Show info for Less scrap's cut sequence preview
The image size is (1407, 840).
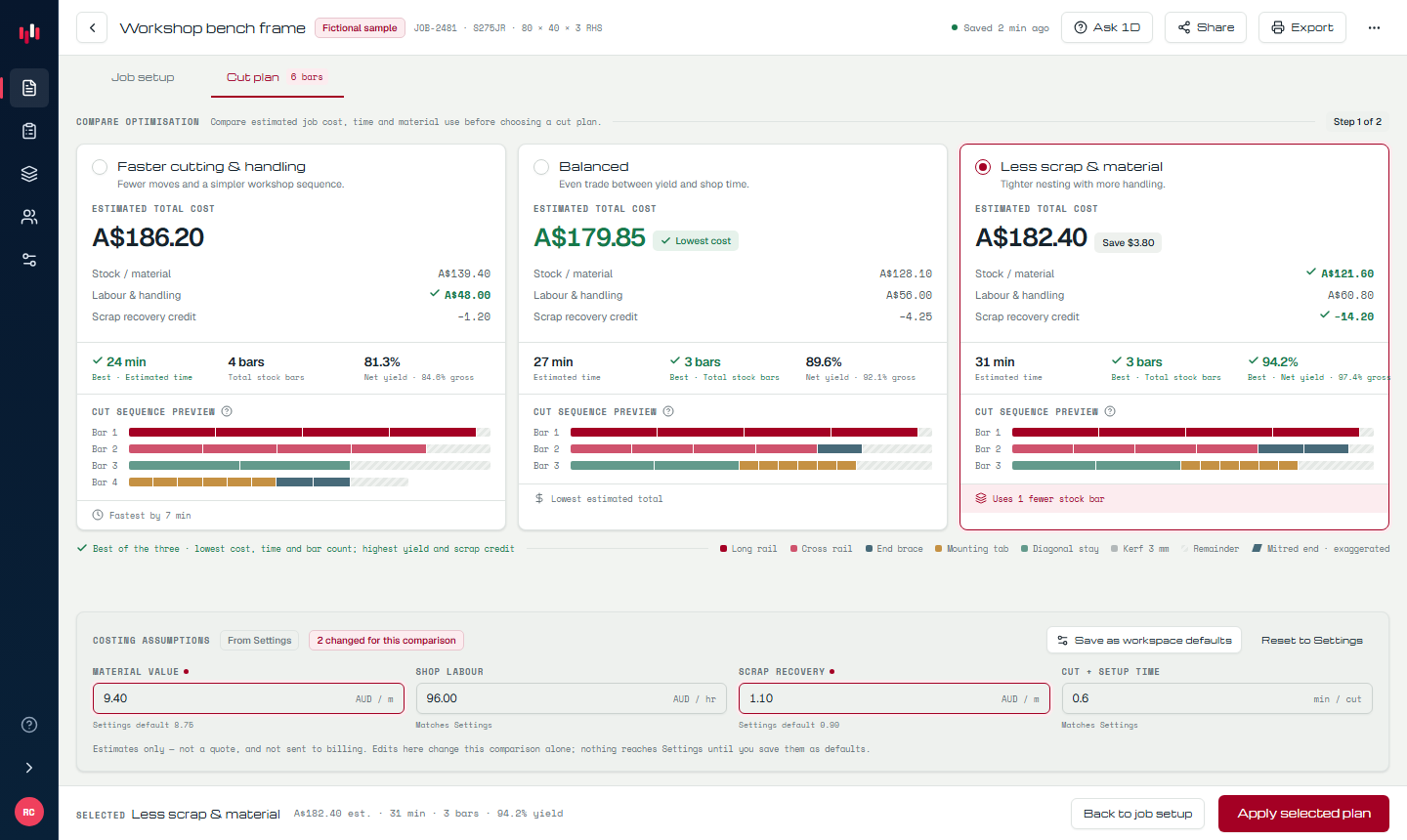pyautogui.click(x=1110, y=411)
